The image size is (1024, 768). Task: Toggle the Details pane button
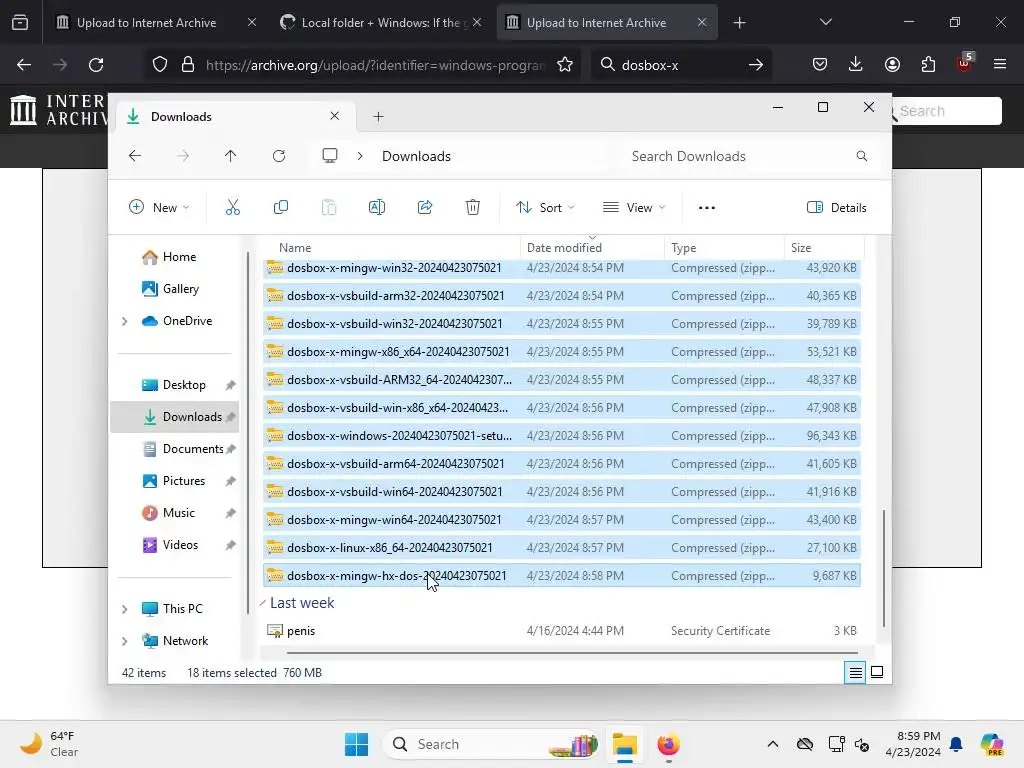[x=837, y=208]
